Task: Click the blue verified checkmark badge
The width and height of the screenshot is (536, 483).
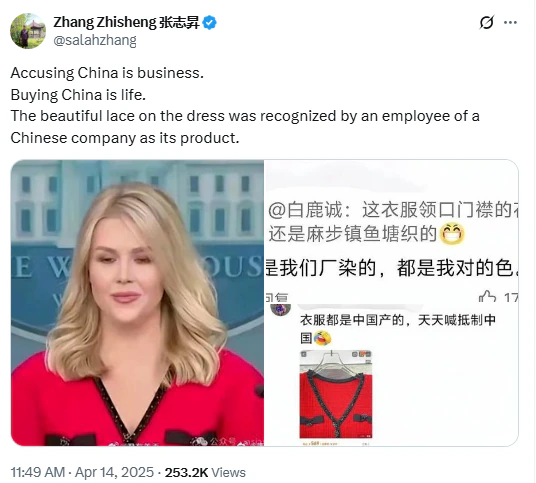Action: (x=210, y=23)
